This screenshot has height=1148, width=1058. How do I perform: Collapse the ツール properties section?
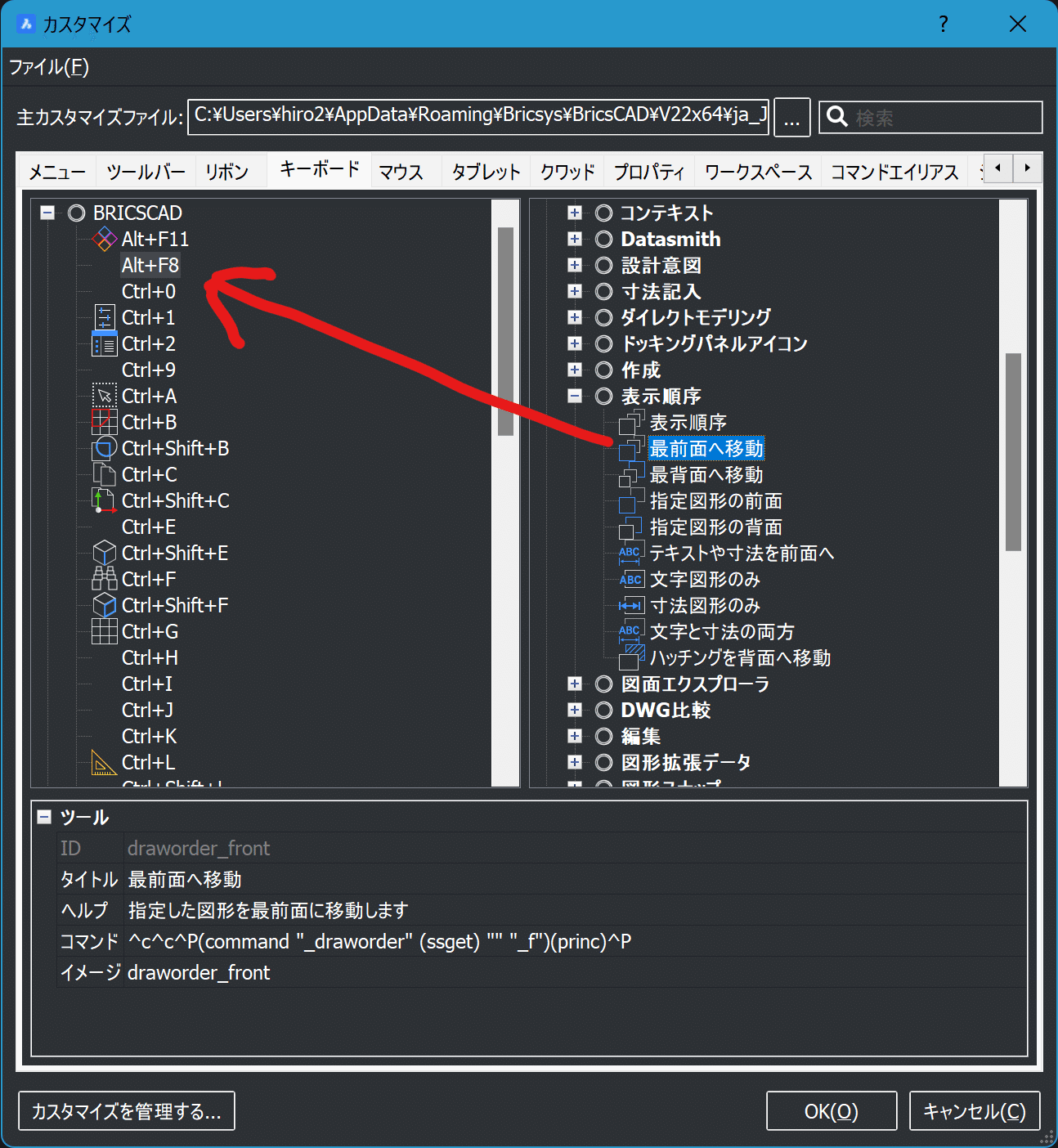coord(44,817)
